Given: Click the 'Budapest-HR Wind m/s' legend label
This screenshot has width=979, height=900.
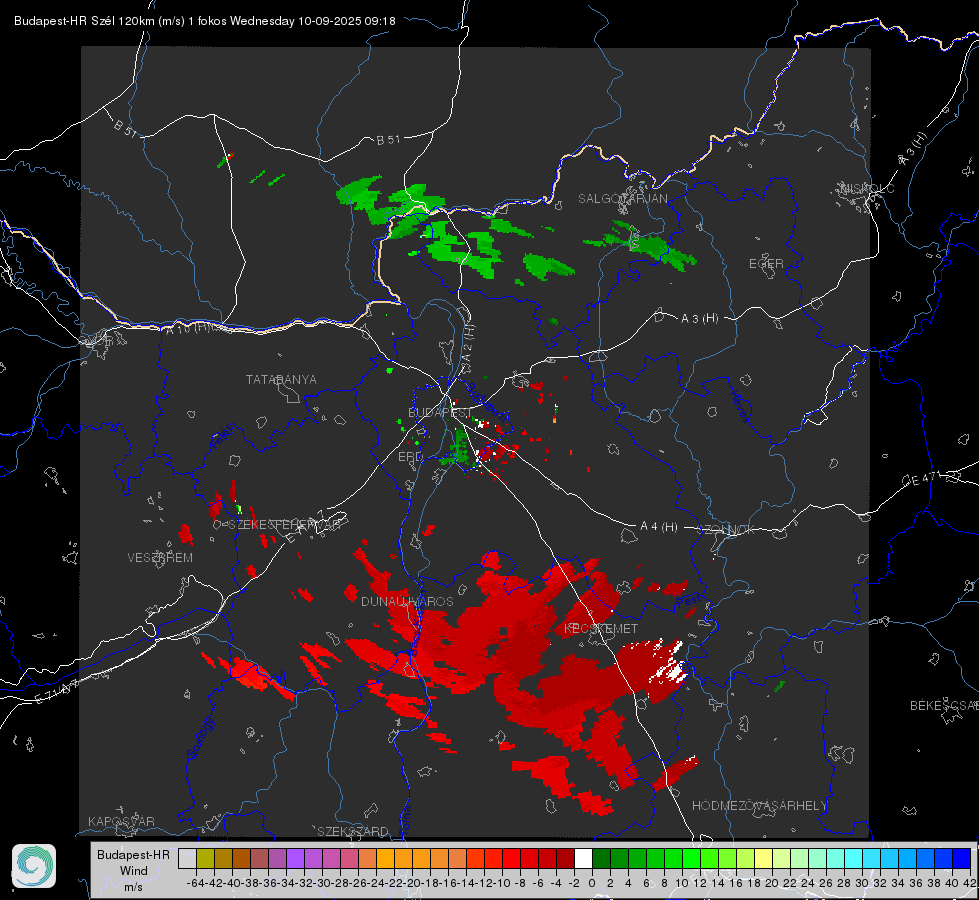Looking at the screenshot, I should coord(134,871).
